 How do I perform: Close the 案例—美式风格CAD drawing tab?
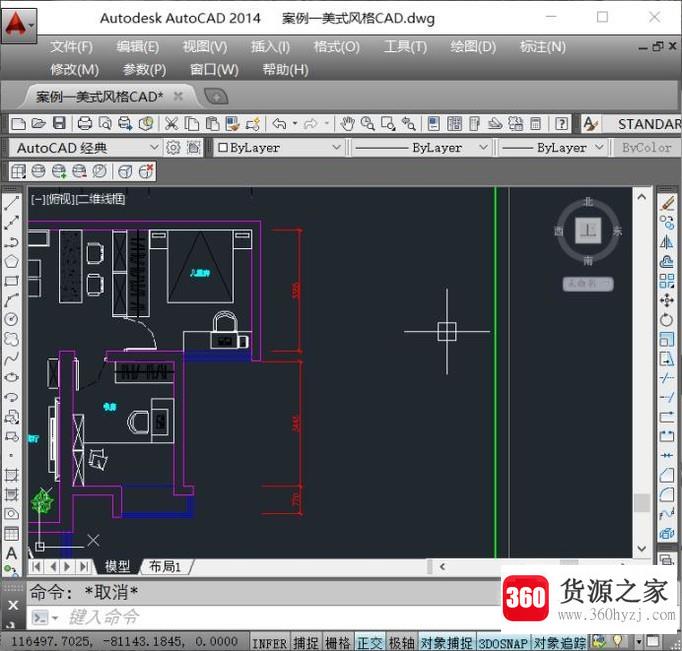coord(178,96)
